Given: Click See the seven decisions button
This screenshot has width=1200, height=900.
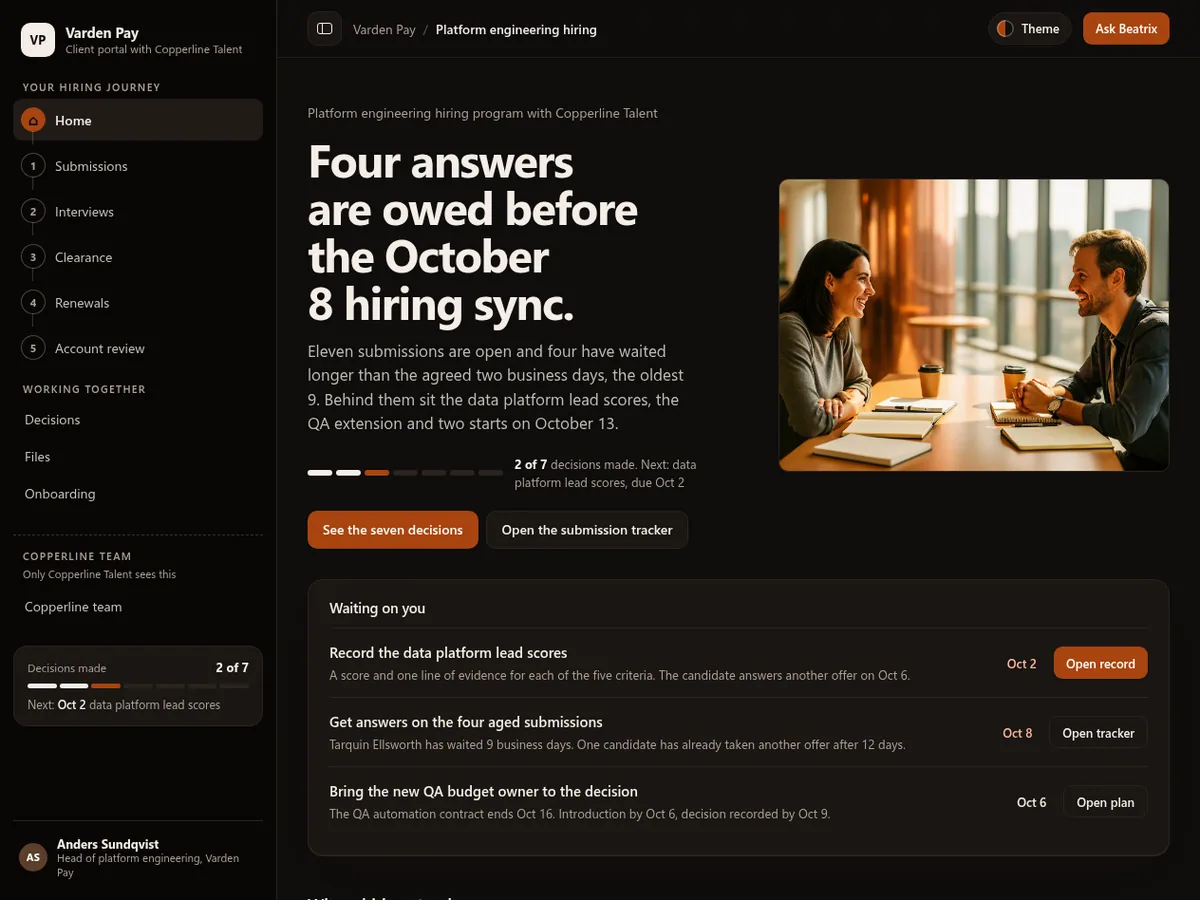Looking at the screenshot, I should [x=393, y=530].
